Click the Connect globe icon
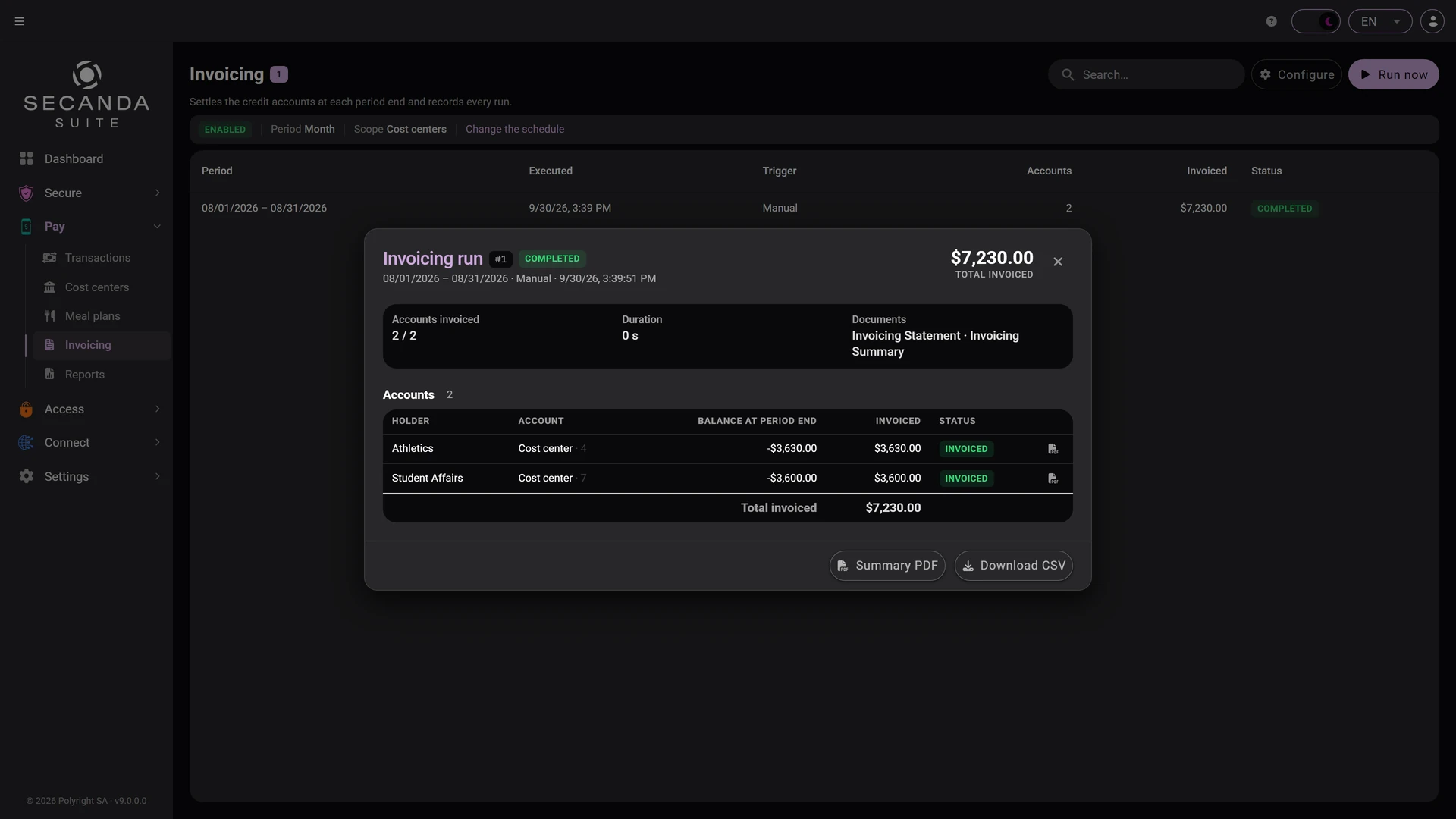Image resolution: width=1456 pixels, height=819 pixels. click(27, 443)
